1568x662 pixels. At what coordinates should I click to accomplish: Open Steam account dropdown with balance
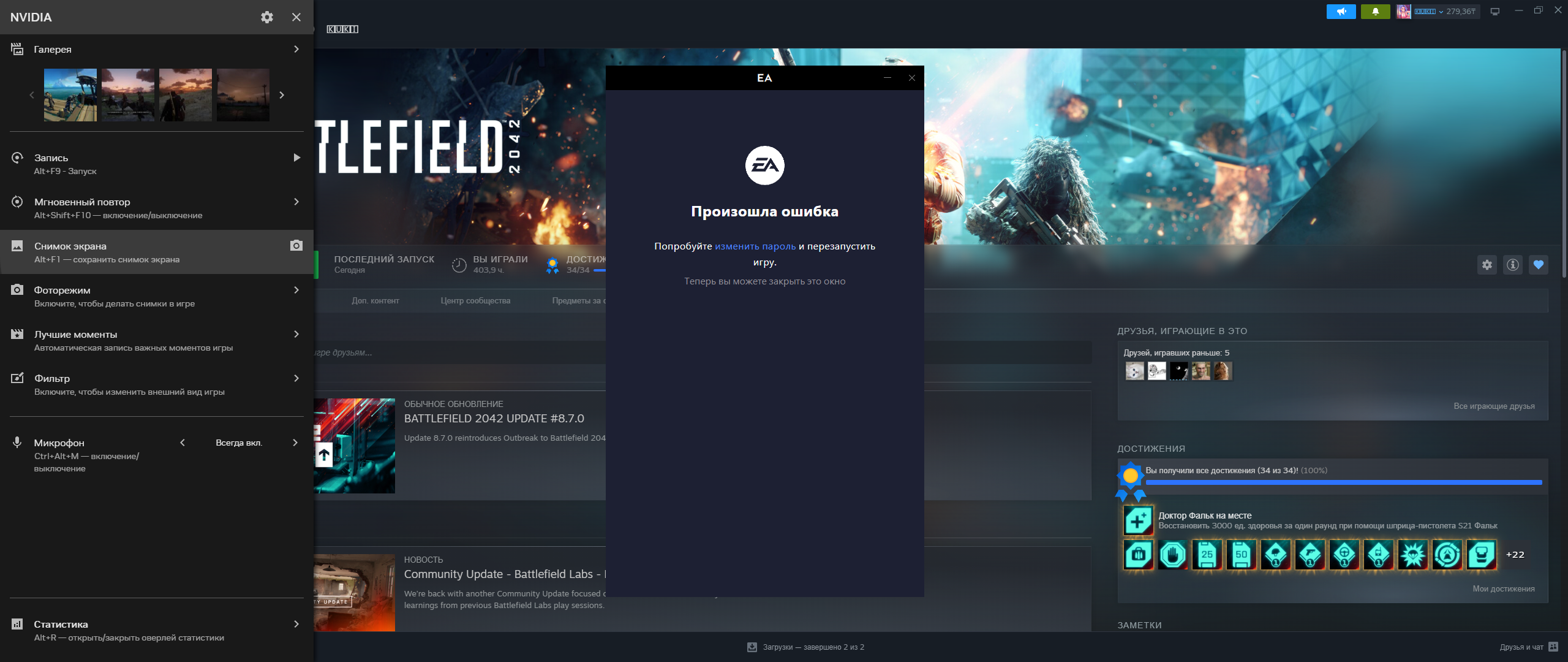point(1445,12)
